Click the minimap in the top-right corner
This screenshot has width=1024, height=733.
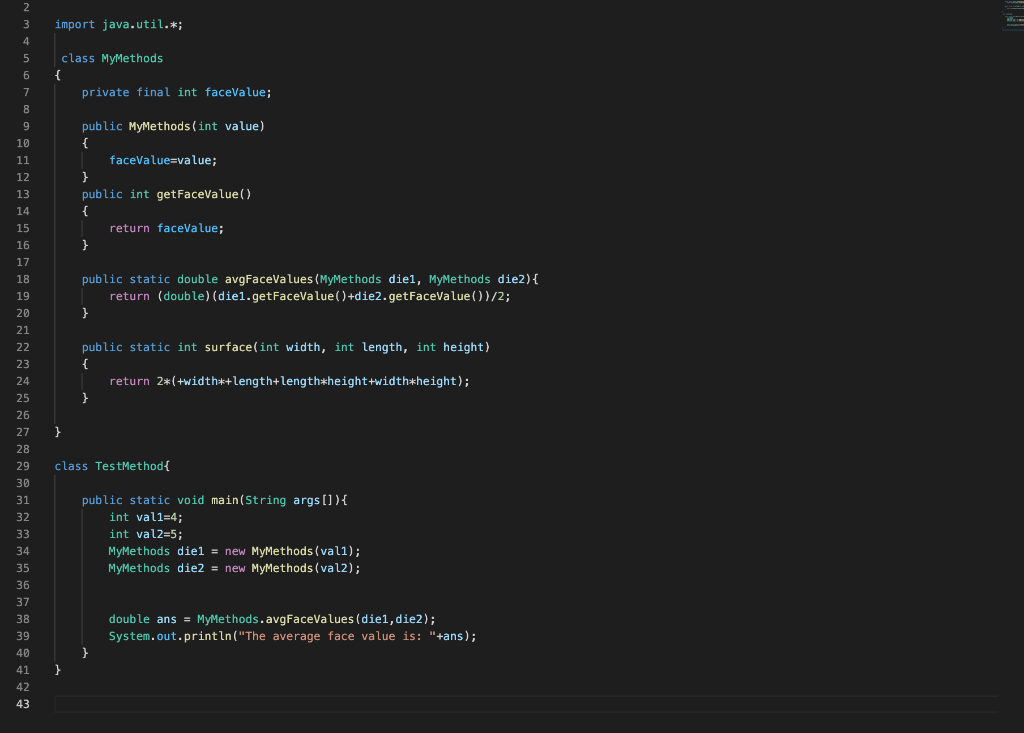(x=1008, y=15)
